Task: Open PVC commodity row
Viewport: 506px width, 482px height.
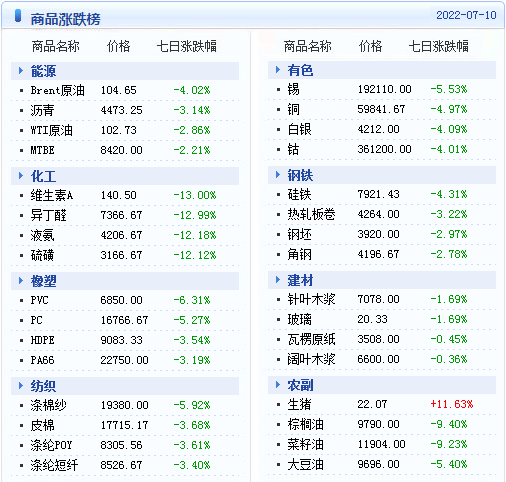Action: [125, 300]
